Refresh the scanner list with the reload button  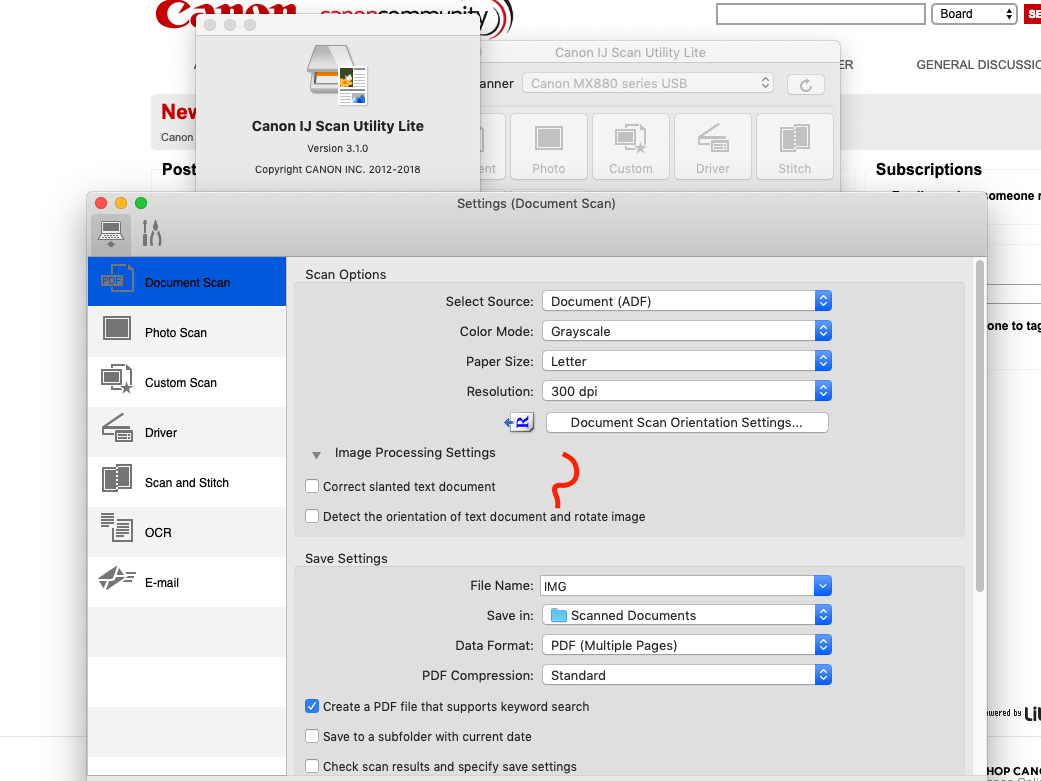(x=806, y=85)
